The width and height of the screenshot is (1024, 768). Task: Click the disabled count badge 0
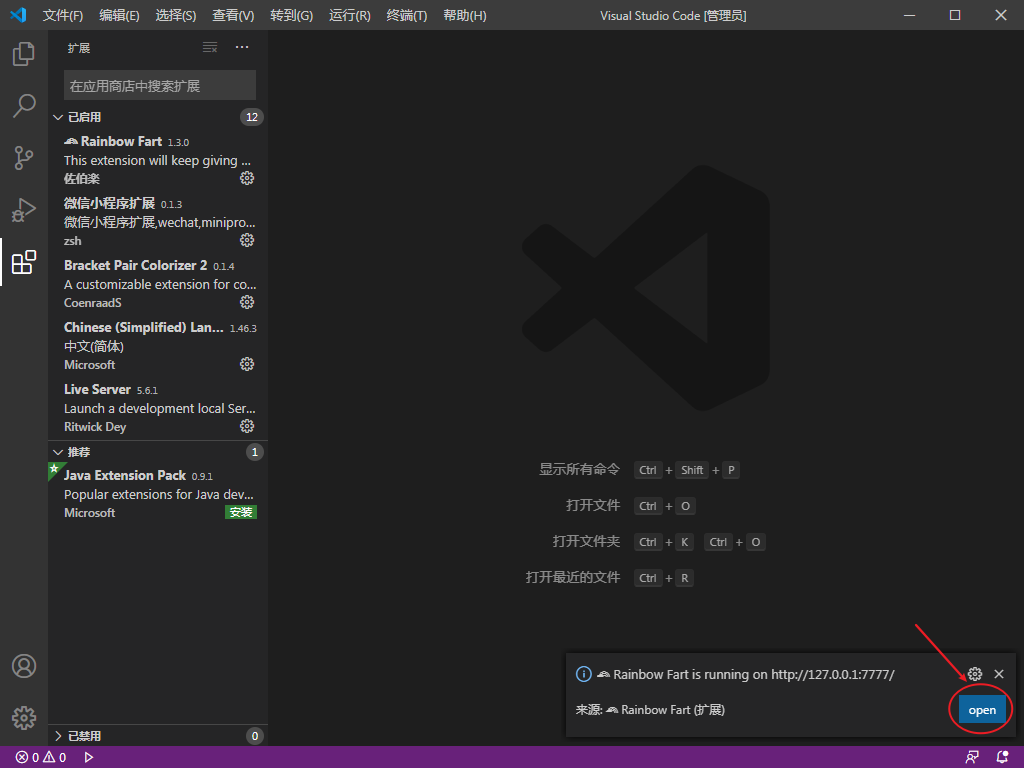point(255,736)
